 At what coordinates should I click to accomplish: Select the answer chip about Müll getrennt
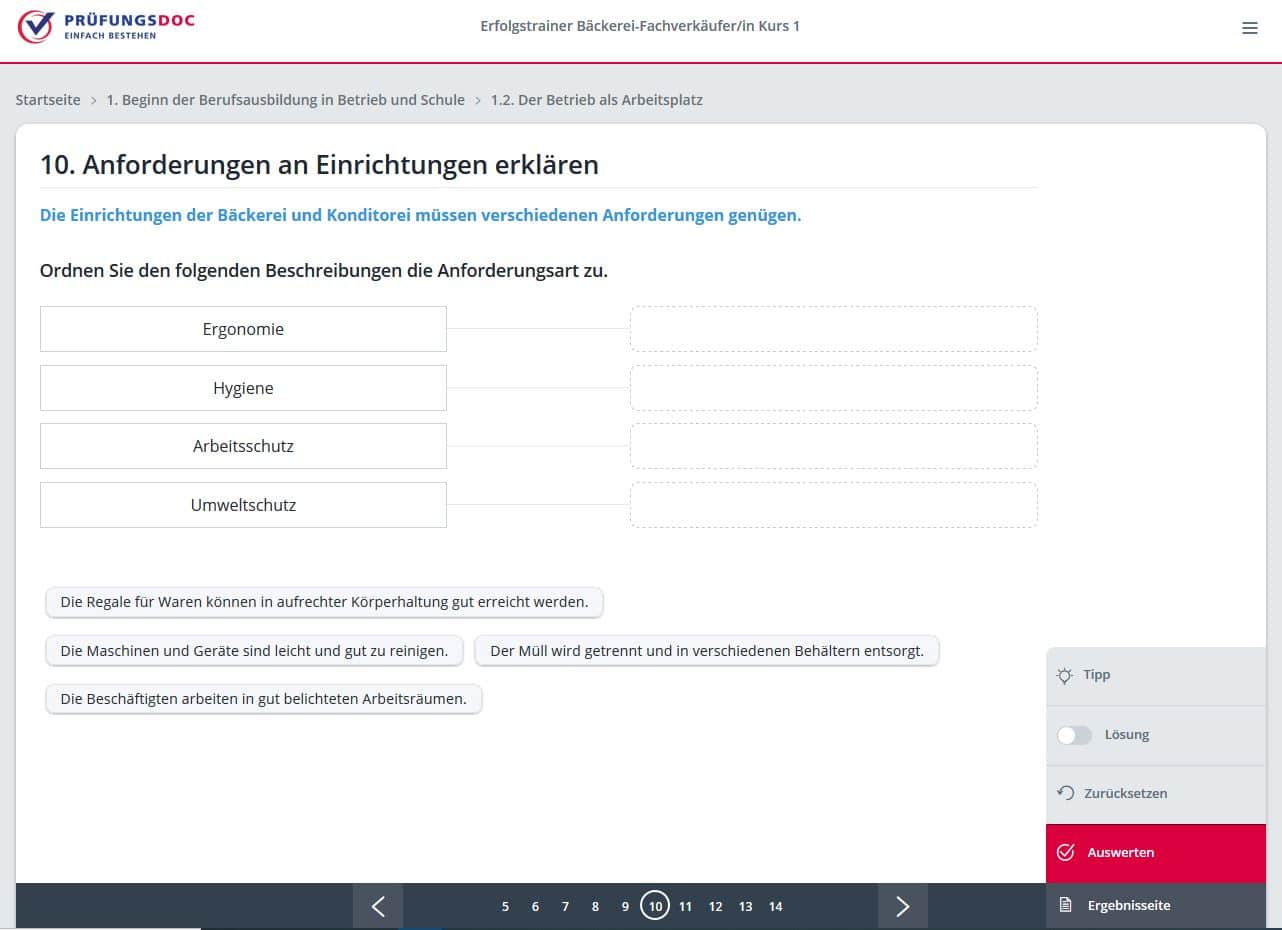pos(706,651)
